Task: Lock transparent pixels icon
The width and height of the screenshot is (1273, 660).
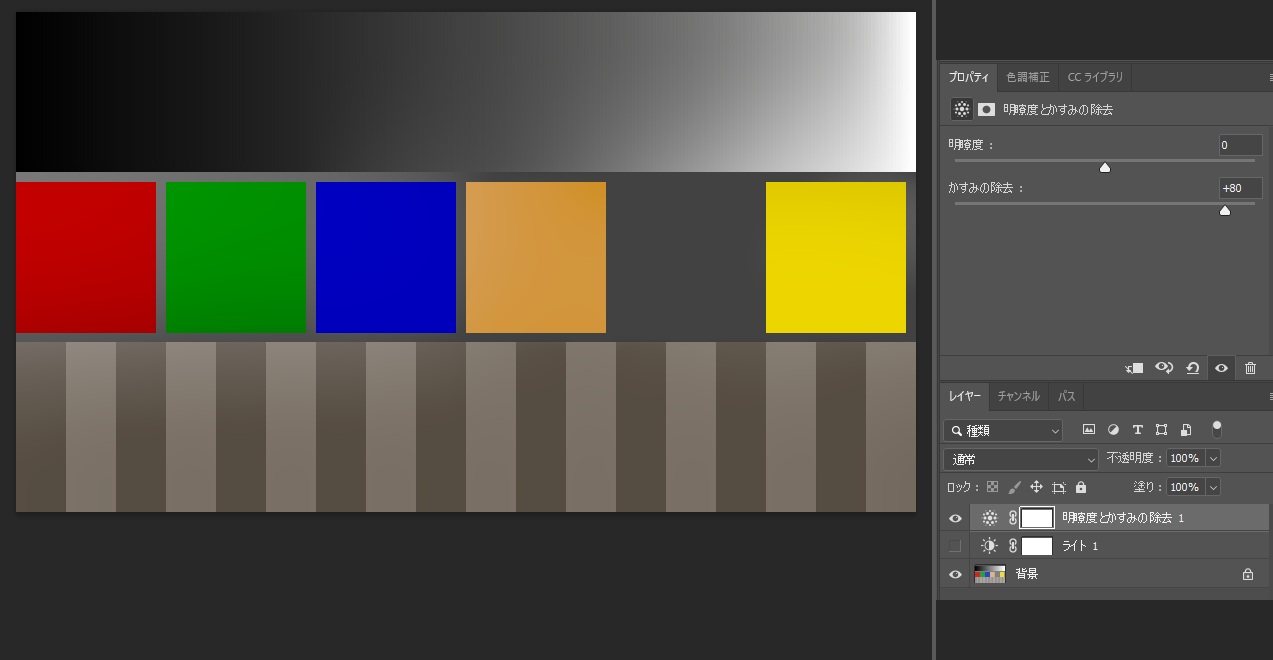Action: [992, 487]
